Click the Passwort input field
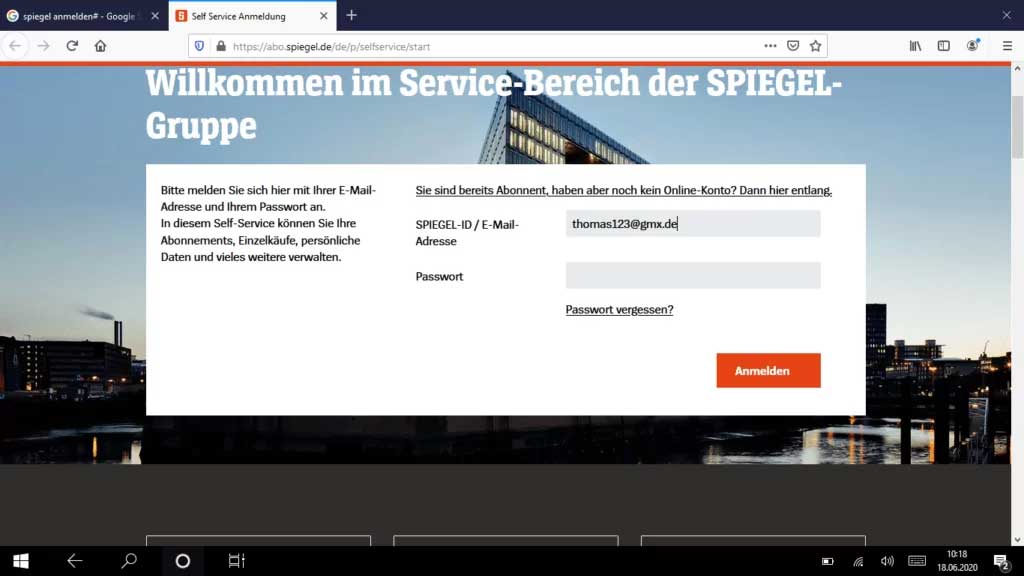Viewport: 1024px width, 576px height. (692, 276)
